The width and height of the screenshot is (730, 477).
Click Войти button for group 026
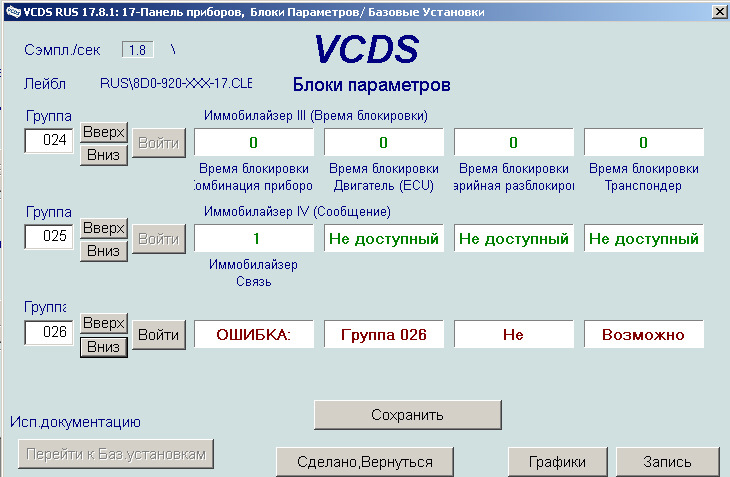pos(159,335)
